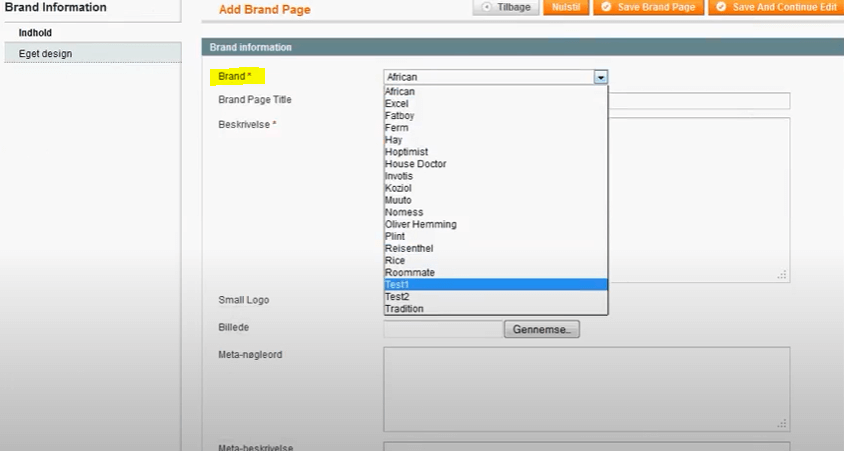Click the Brand field label
The image size is (844, 451).
[235, 76]
